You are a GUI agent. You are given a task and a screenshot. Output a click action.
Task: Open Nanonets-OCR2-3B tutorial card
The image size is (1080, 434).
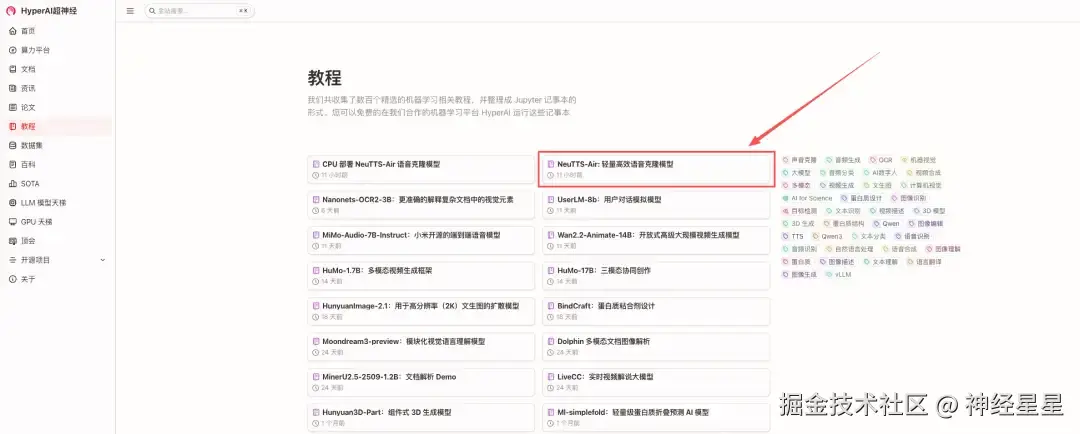(x=421, y=205)
